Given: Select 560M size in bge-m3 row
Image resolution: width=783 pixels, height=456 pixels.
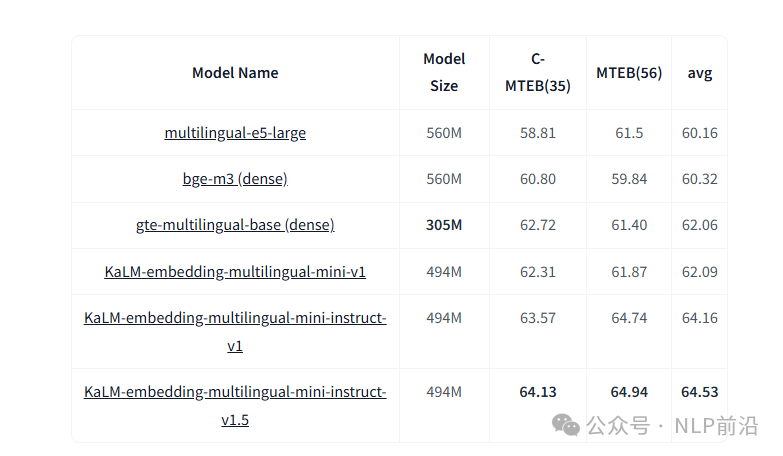Looking at the screenshot, I should point(444,179).
